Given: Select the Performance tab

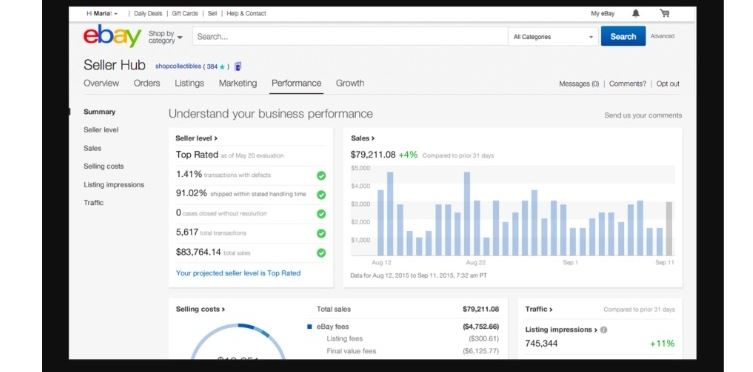Looking at the screenshot, I should (296, 83).
